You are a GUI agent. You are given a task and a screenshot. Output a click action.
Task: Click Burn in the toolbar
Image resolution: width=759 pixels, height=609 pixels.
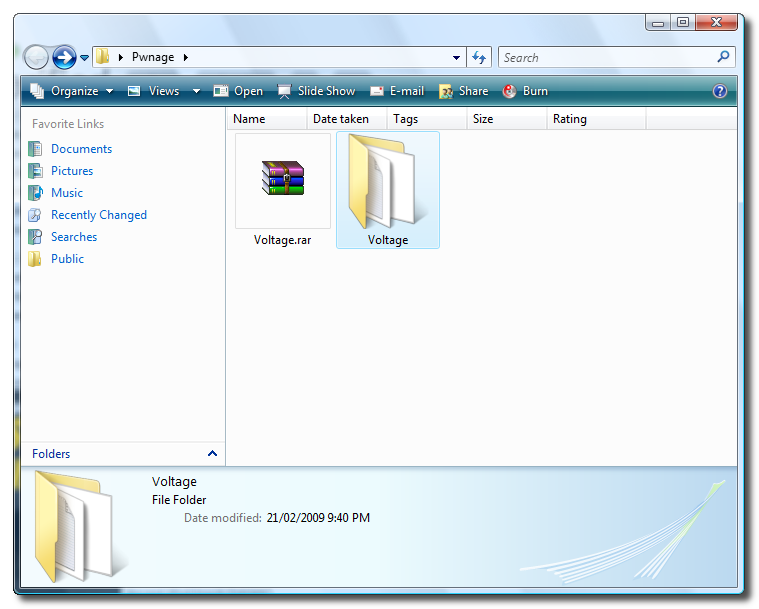[525, 91]
